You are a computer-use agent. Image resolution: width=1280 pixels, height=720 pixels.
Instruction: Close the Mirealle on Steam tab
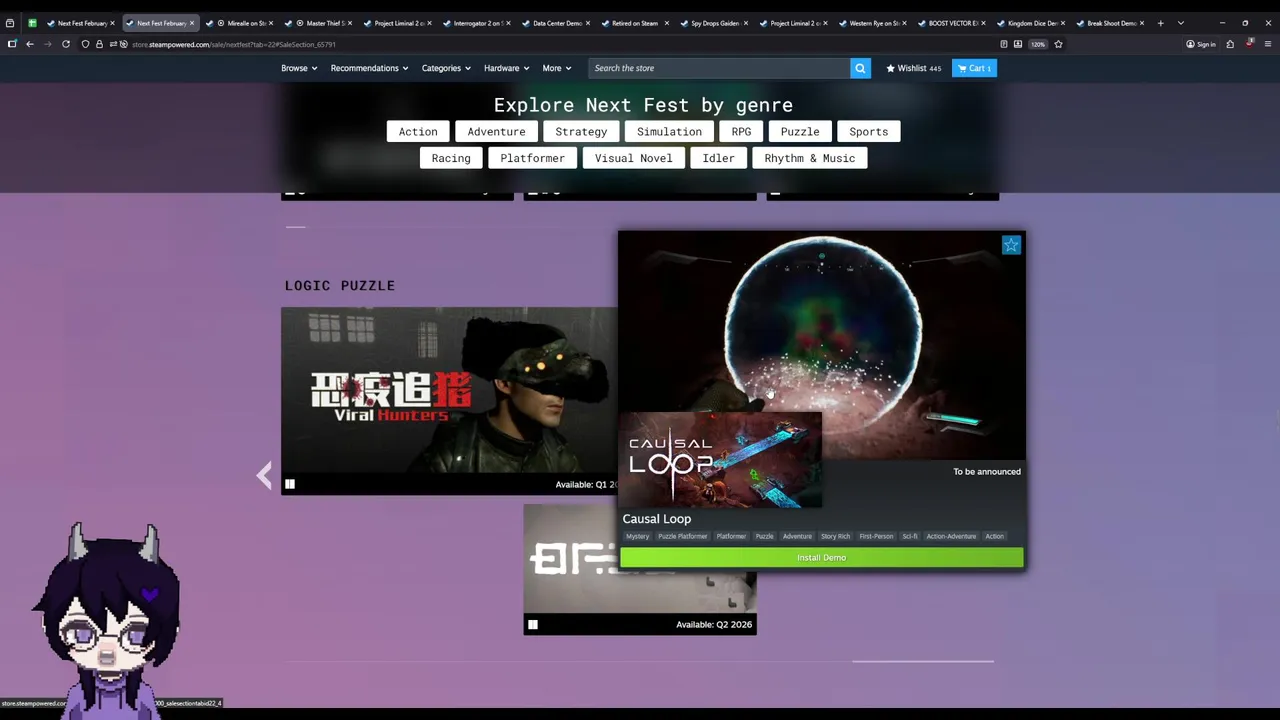pyautogui.click(x=270, y=23)
